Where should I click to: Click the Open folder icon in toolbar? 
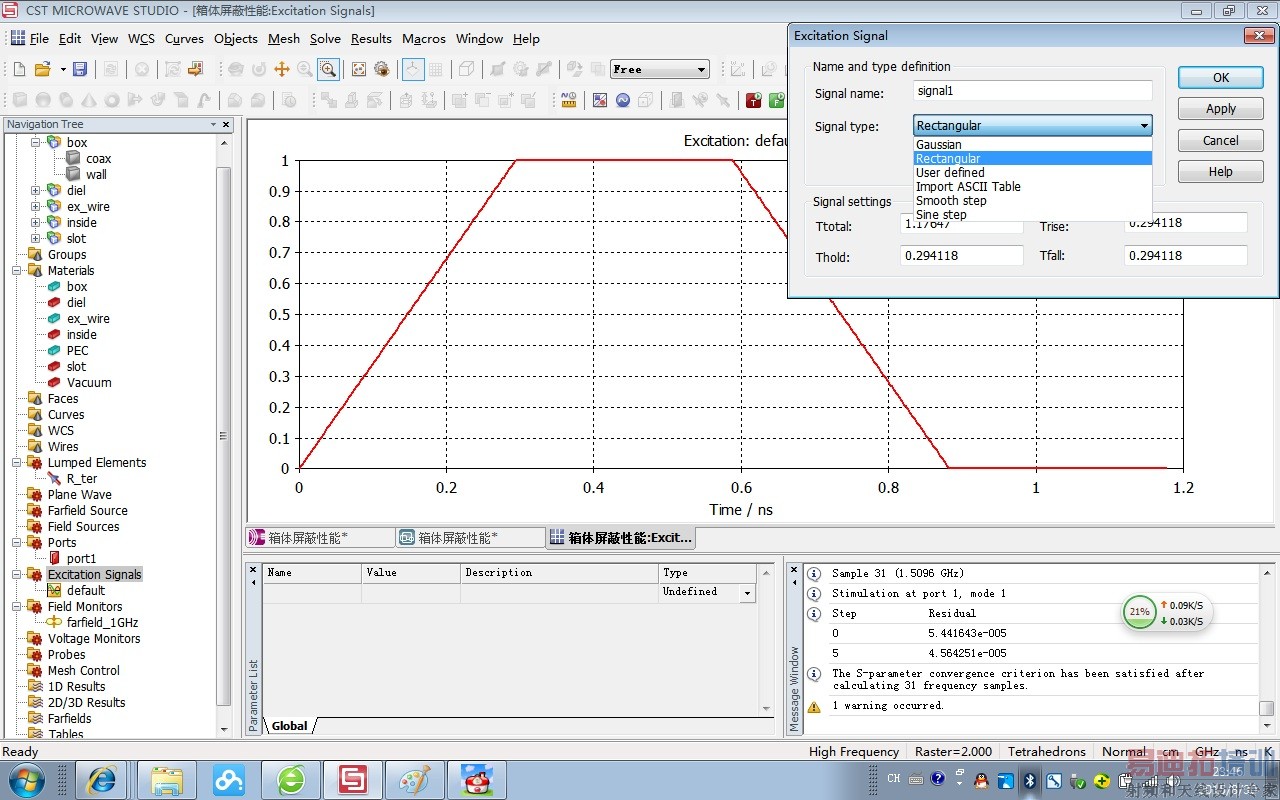tap(42, 69)
